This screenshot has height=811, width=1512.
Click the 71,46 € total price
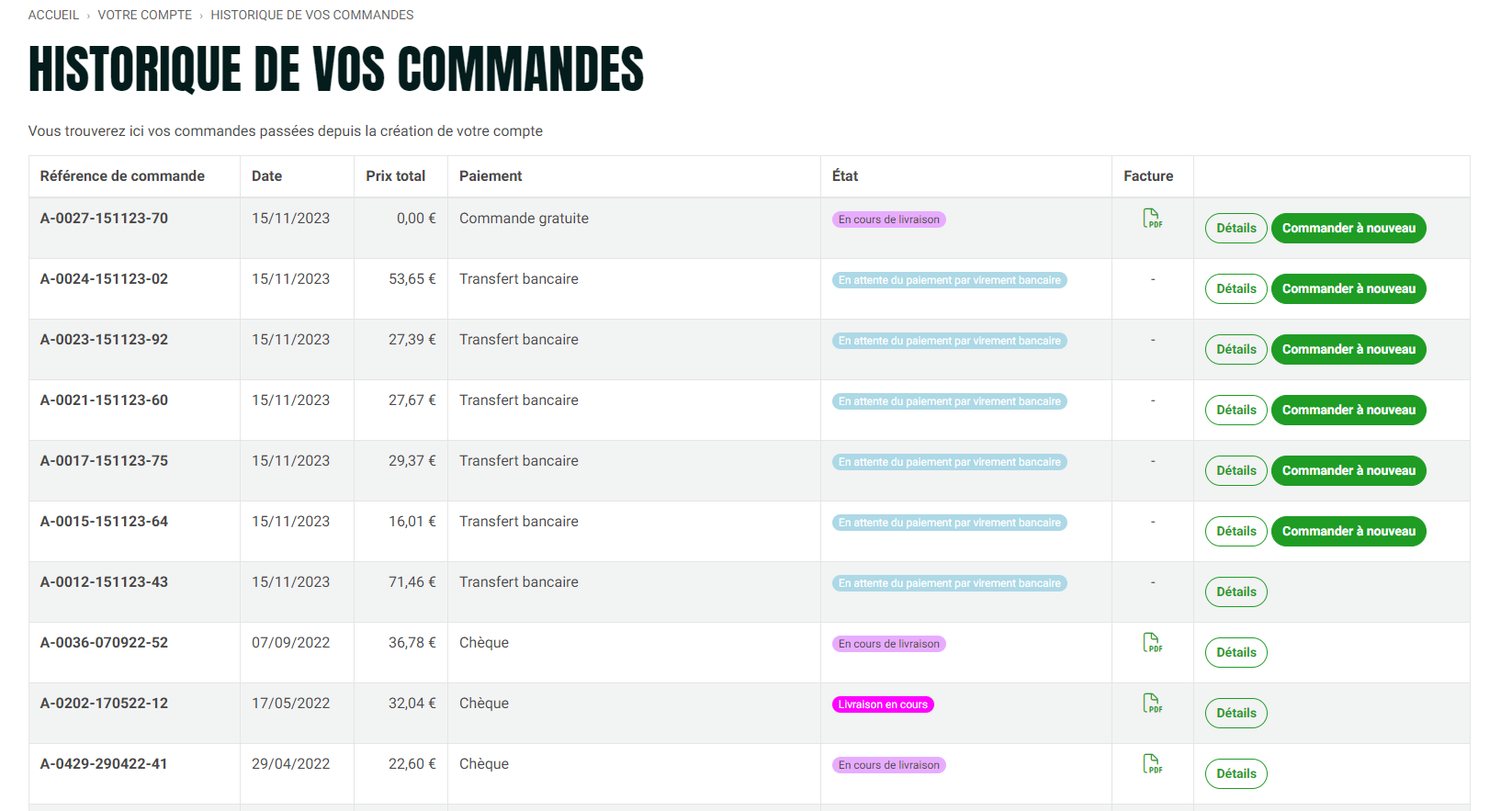[x=412, y=582]
